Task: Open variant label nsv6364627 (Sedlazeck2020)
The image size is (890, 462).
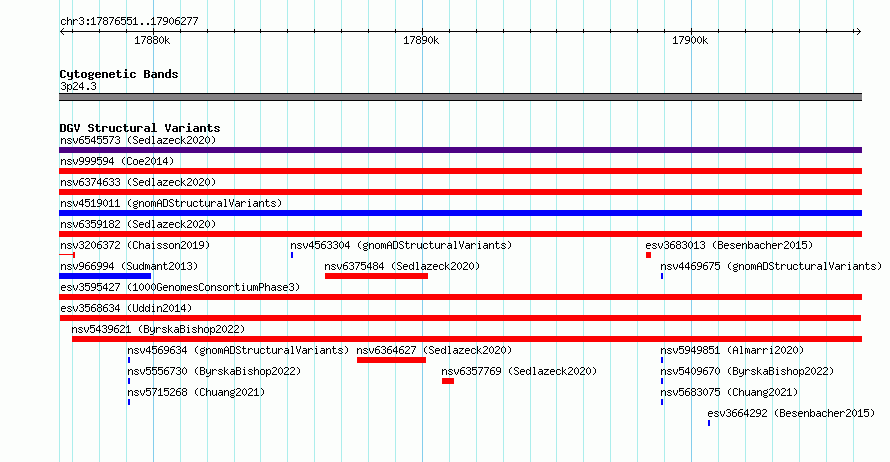Action: [434, 350]
